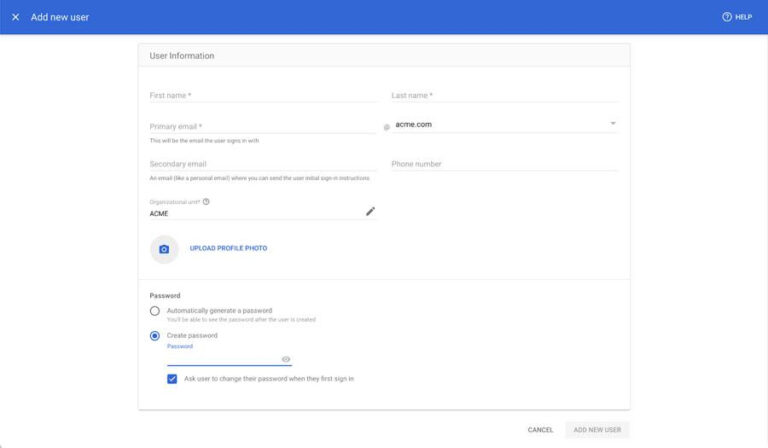Expand the acme.com domain dropdown
This screenshot has height=448, width=768.
point(612,124)
